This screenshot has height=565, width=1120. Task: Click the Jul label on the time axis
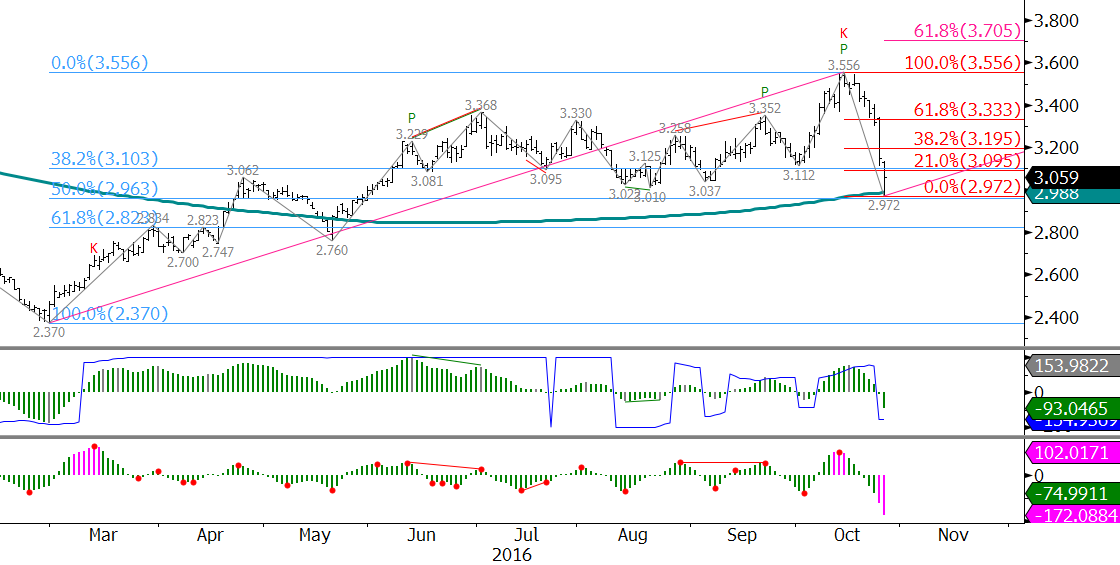pos(526,534)
